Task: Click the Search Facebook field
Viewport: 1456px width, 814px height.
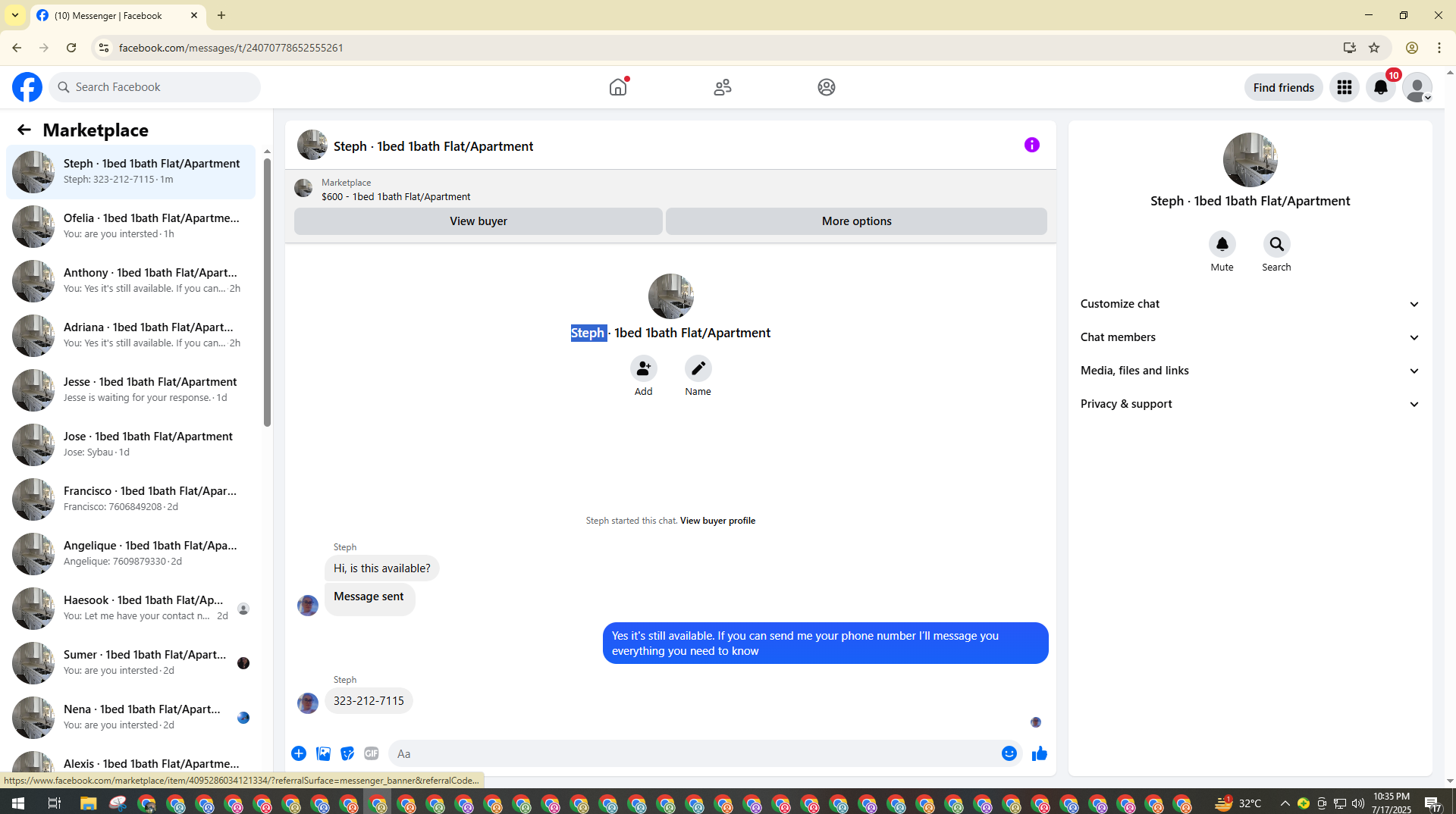Action: (155, 87)
